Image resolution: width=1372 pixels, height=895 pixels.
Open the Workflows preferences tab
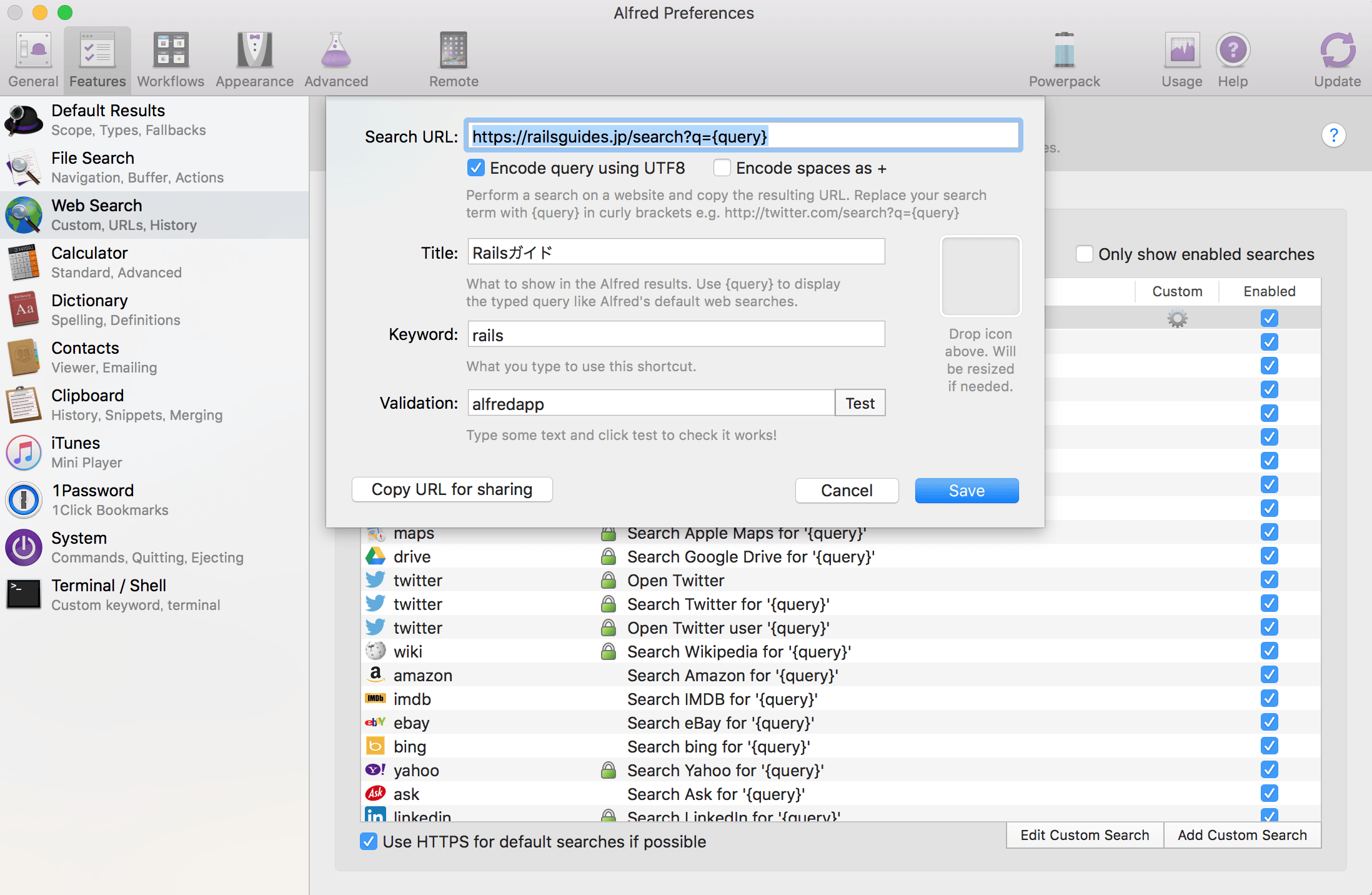click(x=171, y=60)
